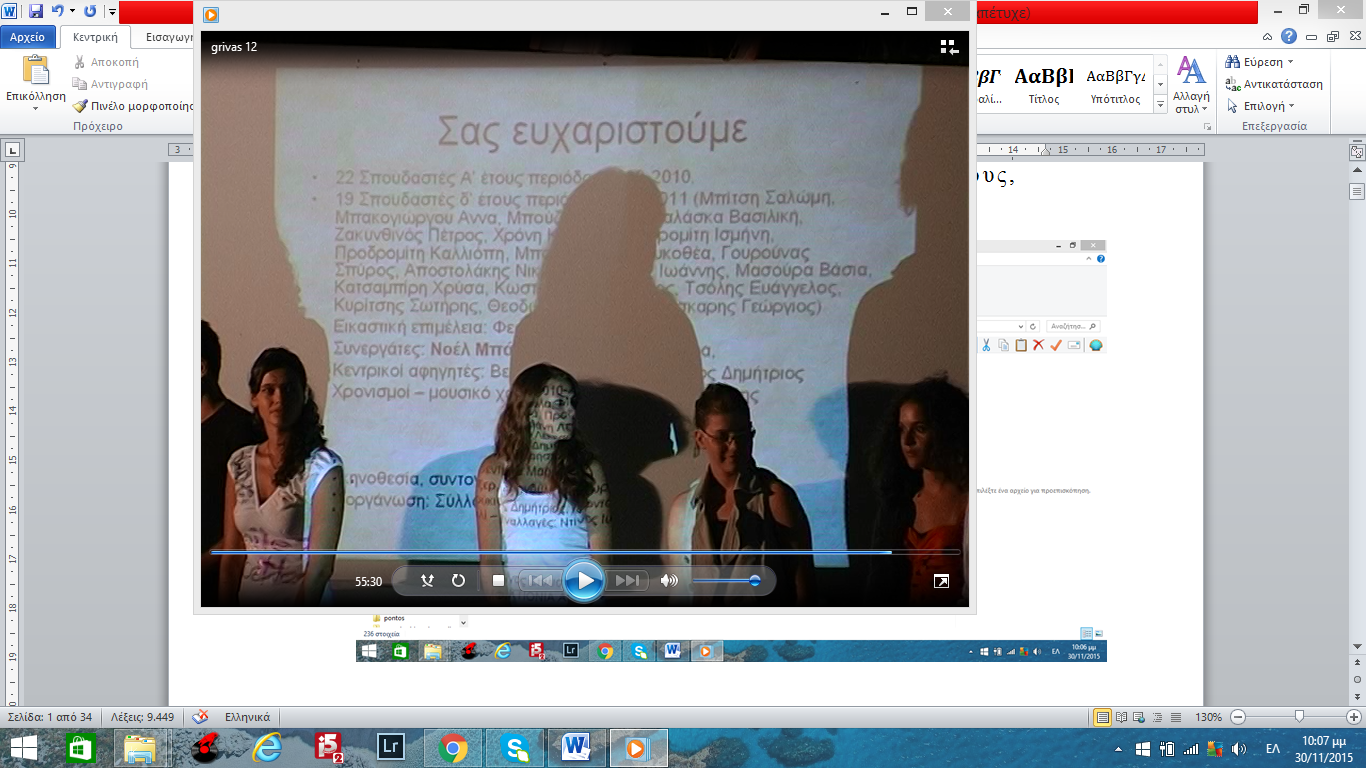Screen dimensions: 1366x768
Task: Save the Word document
Action: click(x=36, y=11)
